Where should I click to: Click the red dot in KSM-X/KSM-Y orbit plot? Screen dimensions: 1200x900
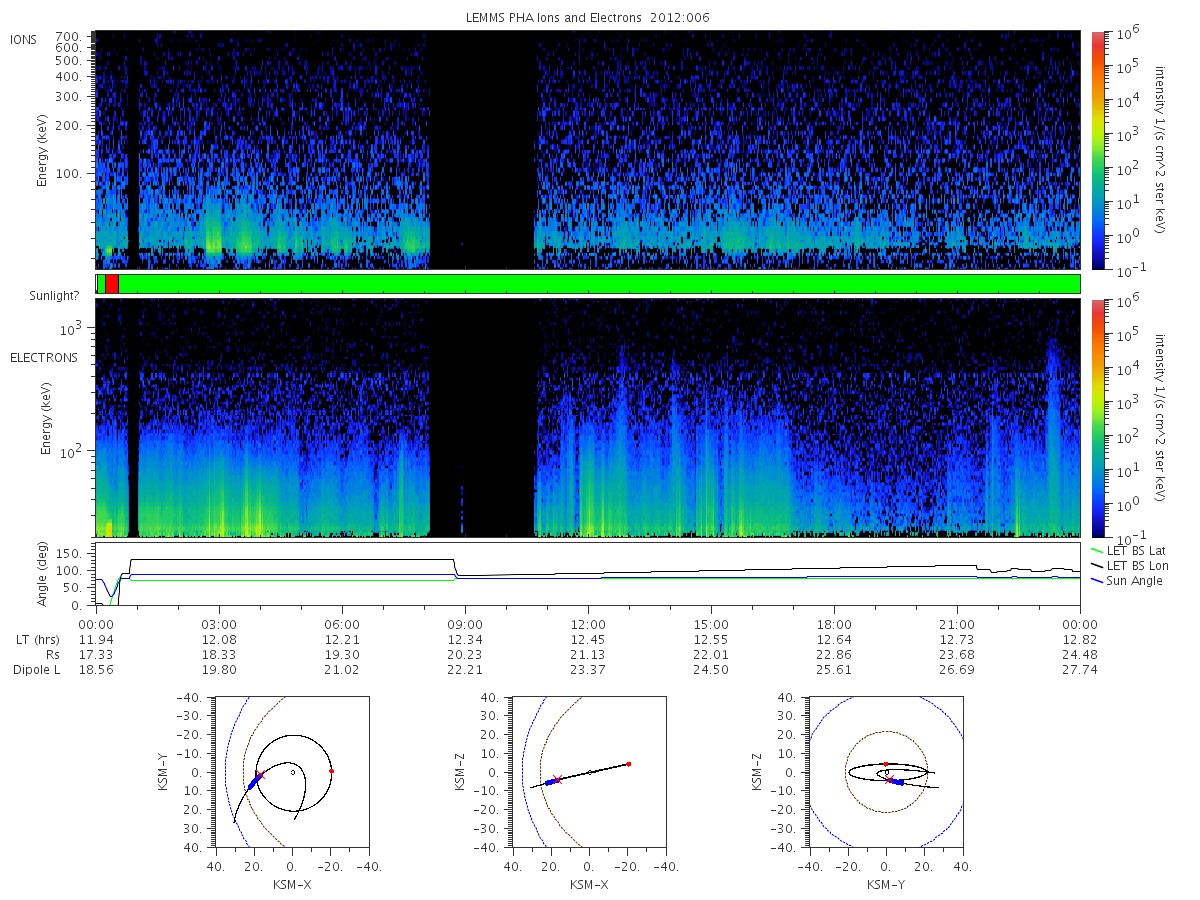[331, 771]
